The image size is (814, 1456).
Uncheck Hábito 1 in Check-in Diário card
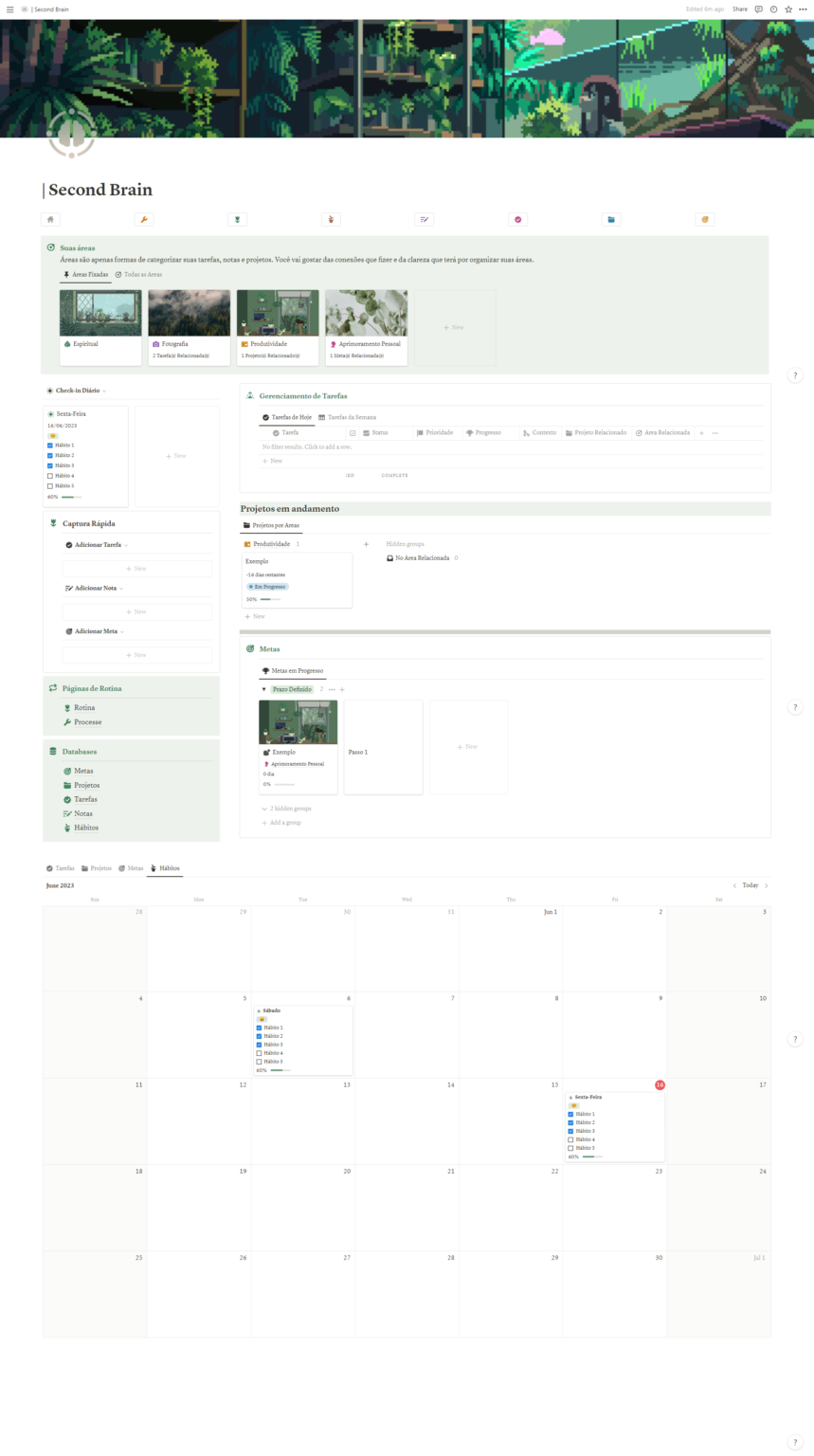click(x=50, y=445)
